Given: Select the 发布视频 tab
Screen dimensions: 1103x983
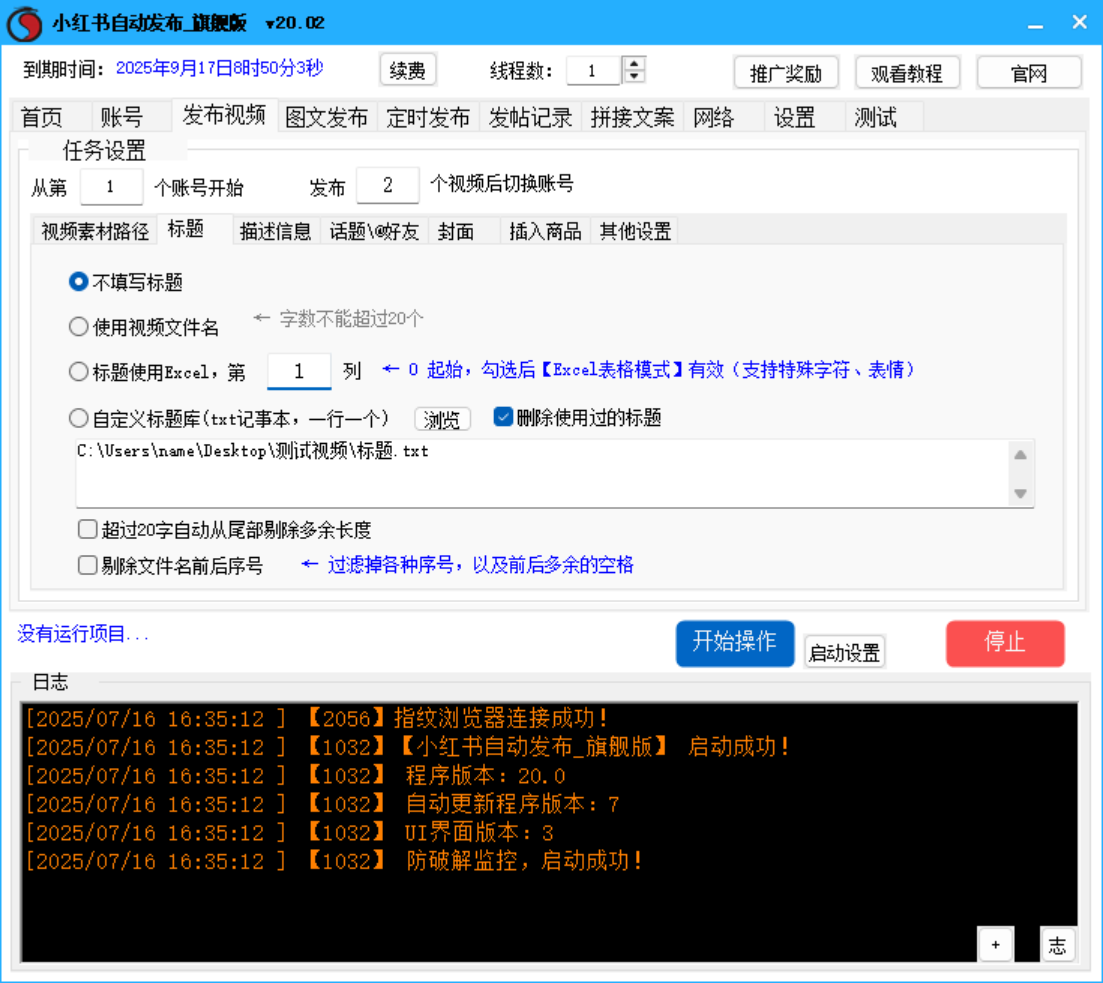Looking at the screenshot, I should (224, 115).
